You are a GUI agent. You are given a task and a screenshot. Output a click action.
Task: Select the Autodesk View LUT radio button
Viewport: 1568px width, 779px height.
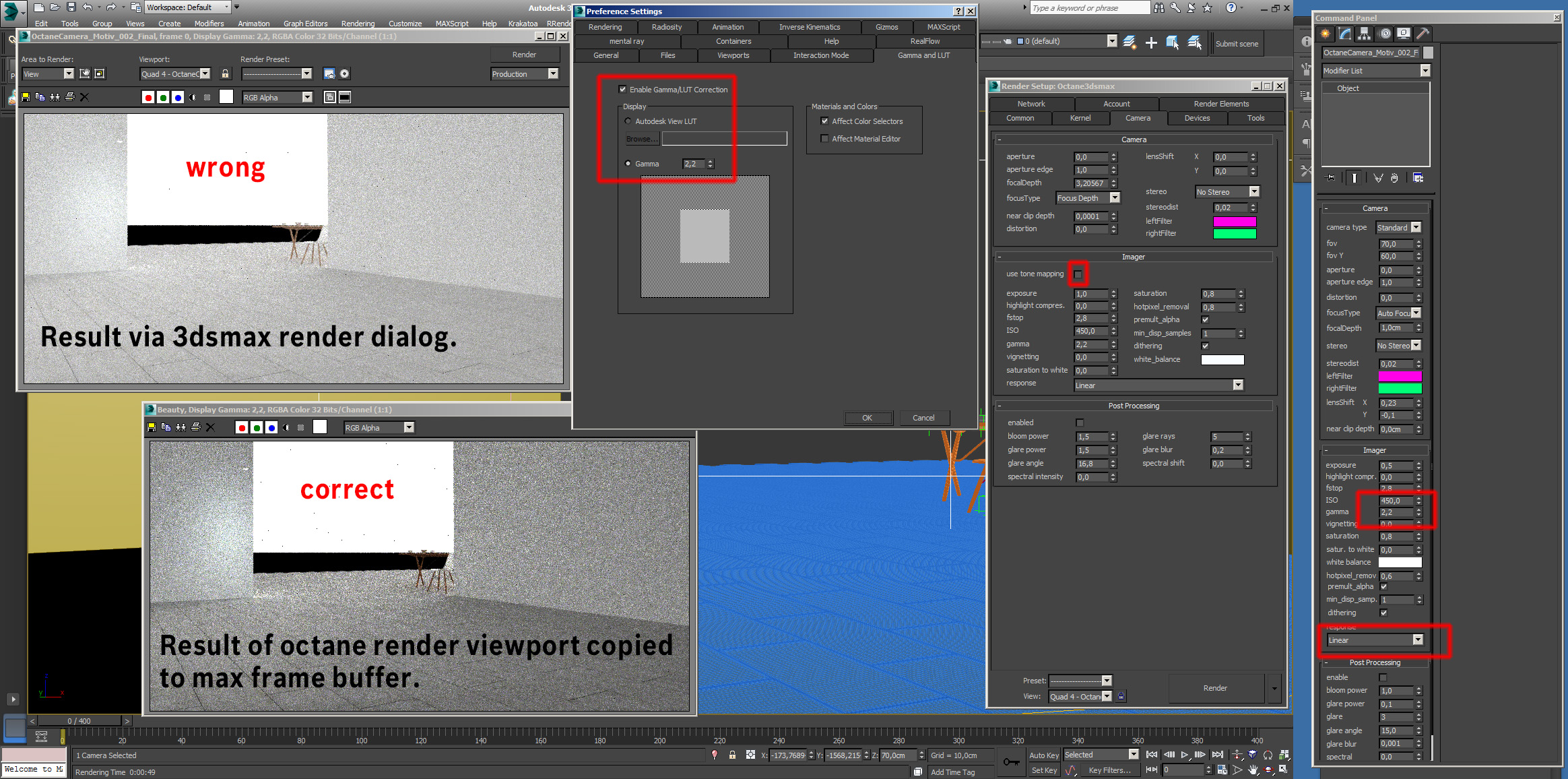(628, 121)
